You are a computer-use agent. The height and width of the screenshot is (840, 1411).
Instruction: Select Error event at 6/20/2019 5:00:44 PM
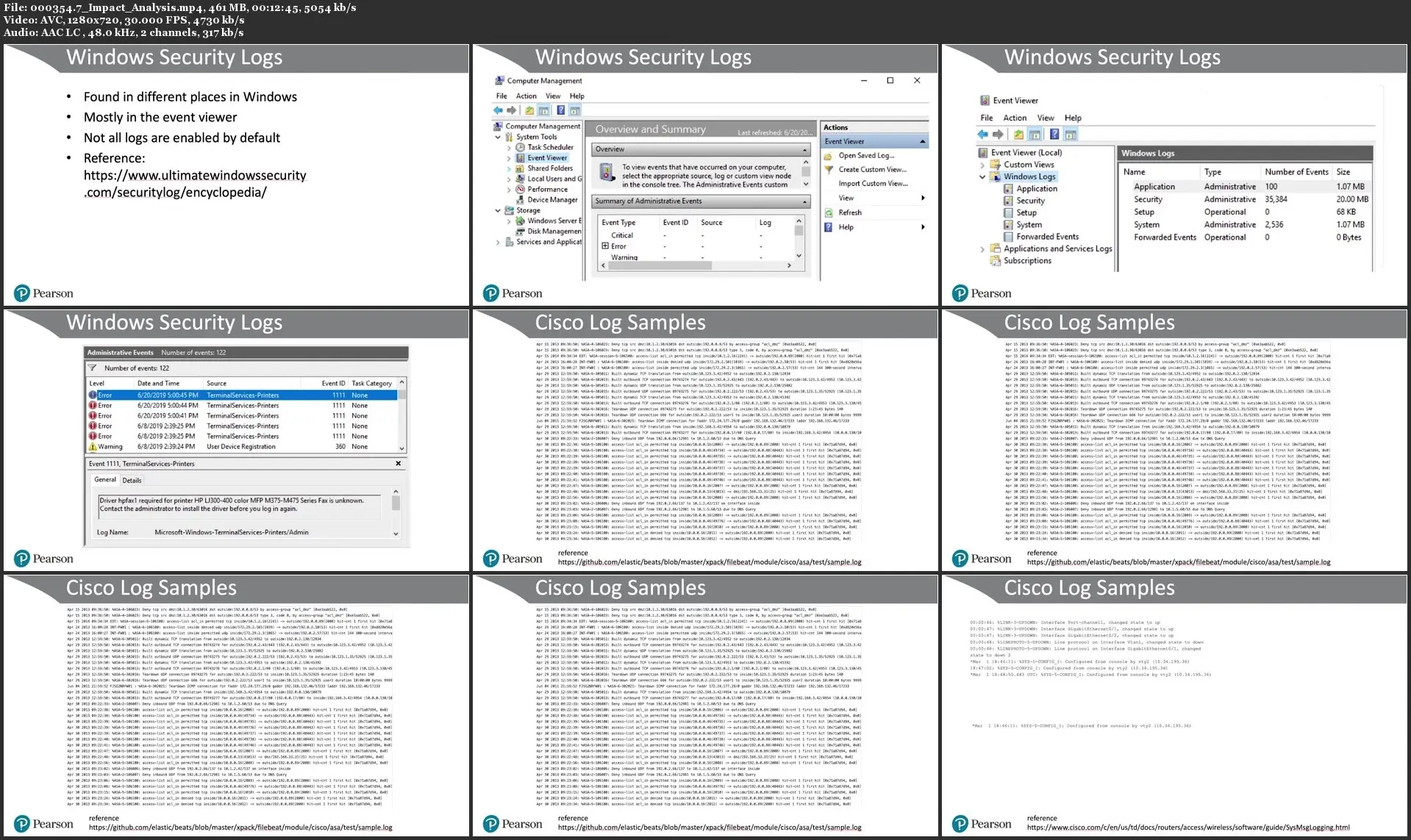click(243, 405)
